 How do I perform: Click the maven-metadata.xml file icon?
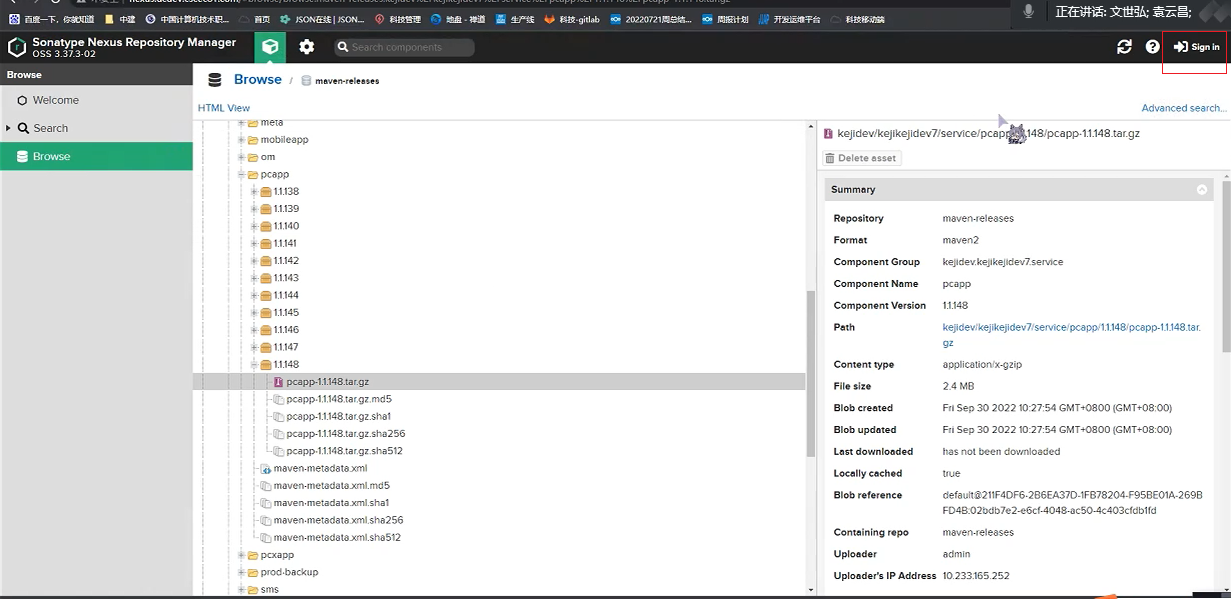(x=266, y=468)
